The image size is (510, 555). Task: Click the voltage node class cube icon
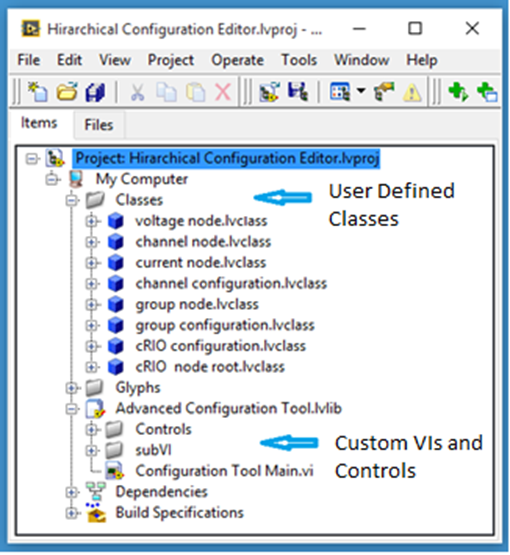click(x=116, y=221)
